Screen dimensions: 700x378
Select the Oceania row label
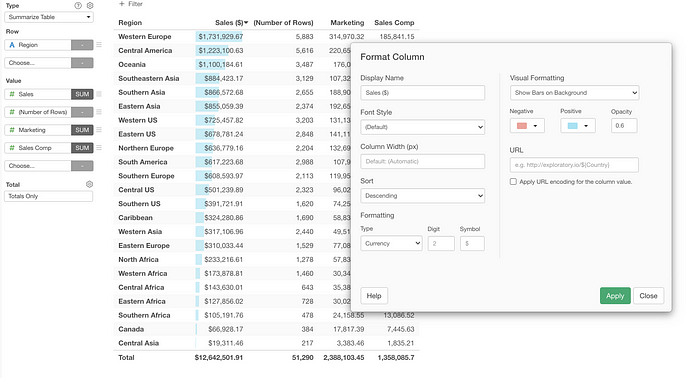(x=132, y=64)
